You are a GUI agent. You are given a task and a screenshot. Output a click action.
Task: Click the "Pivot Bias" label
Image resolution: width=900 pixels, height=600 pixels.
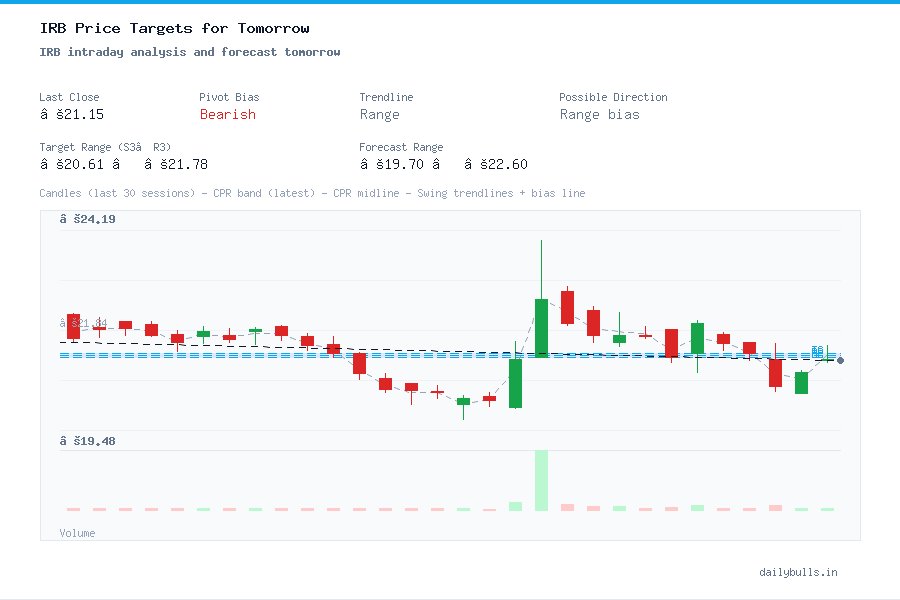[229, 97]
